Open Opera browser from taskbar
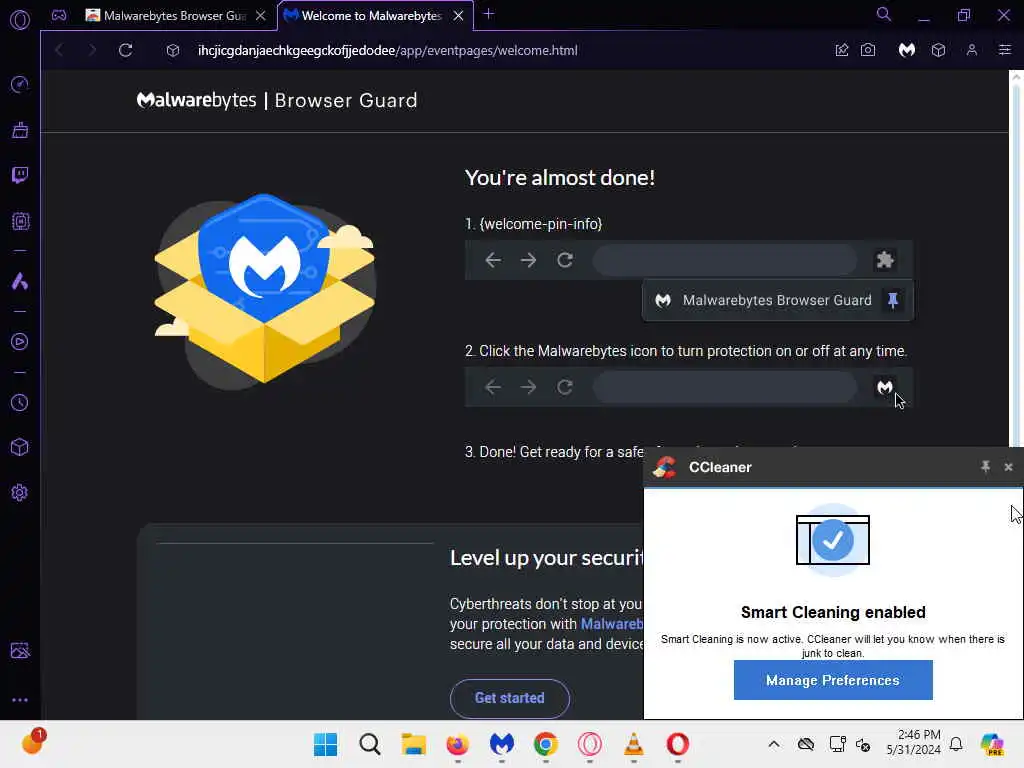The image size is (1024, 768). click(677, 744)
